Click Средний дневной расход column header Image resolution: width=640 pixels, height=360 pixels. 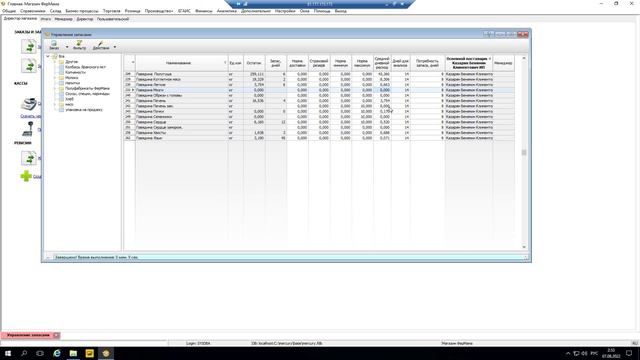point(382,63)
